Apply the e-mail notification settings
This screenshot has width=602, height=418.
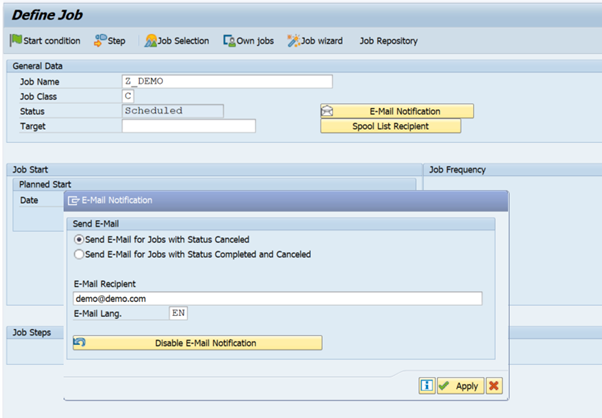[x=460, y=386]
